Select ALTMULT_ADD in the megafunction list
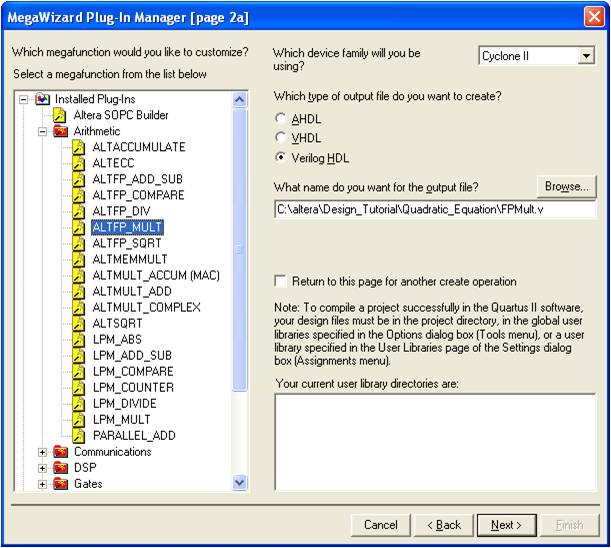611x548 pixels. [132, 292]
